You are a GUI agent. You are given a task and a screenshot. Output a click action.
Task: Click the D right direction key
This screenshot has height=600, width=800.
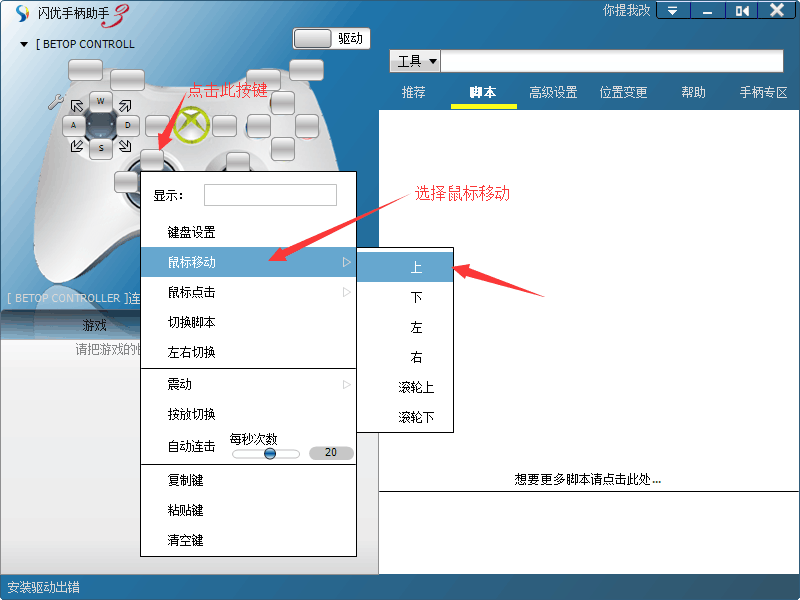click(x=128, y=125)
